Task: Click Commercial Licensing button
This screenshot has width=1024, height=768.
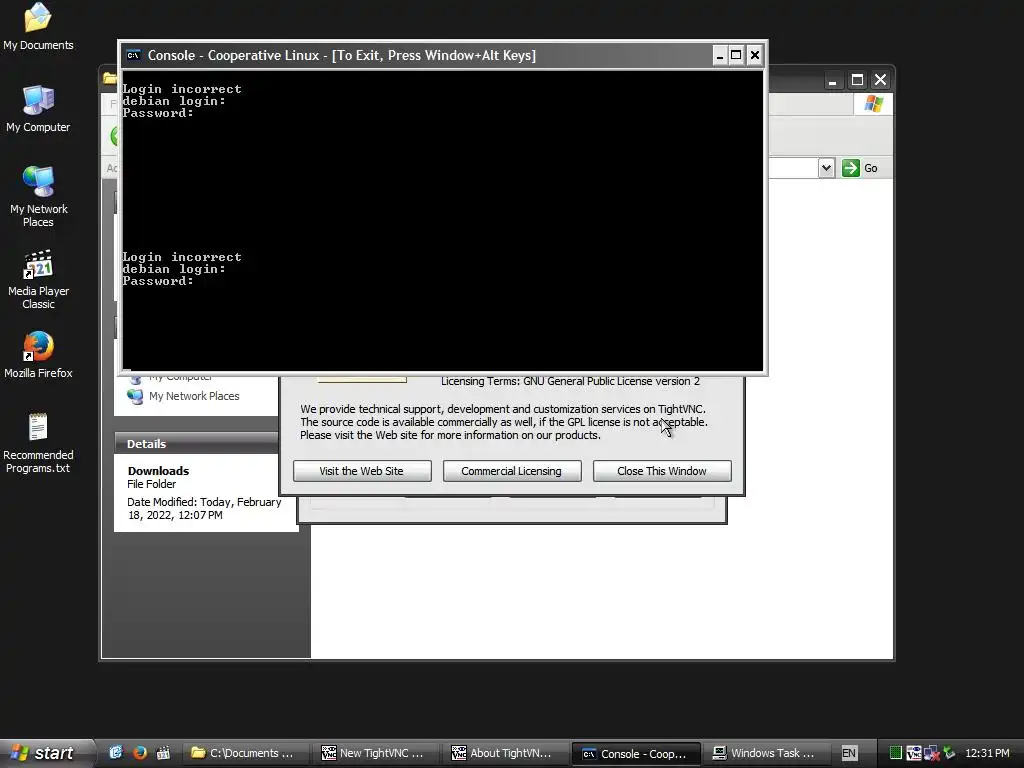Action: click(x=511, y=471)
